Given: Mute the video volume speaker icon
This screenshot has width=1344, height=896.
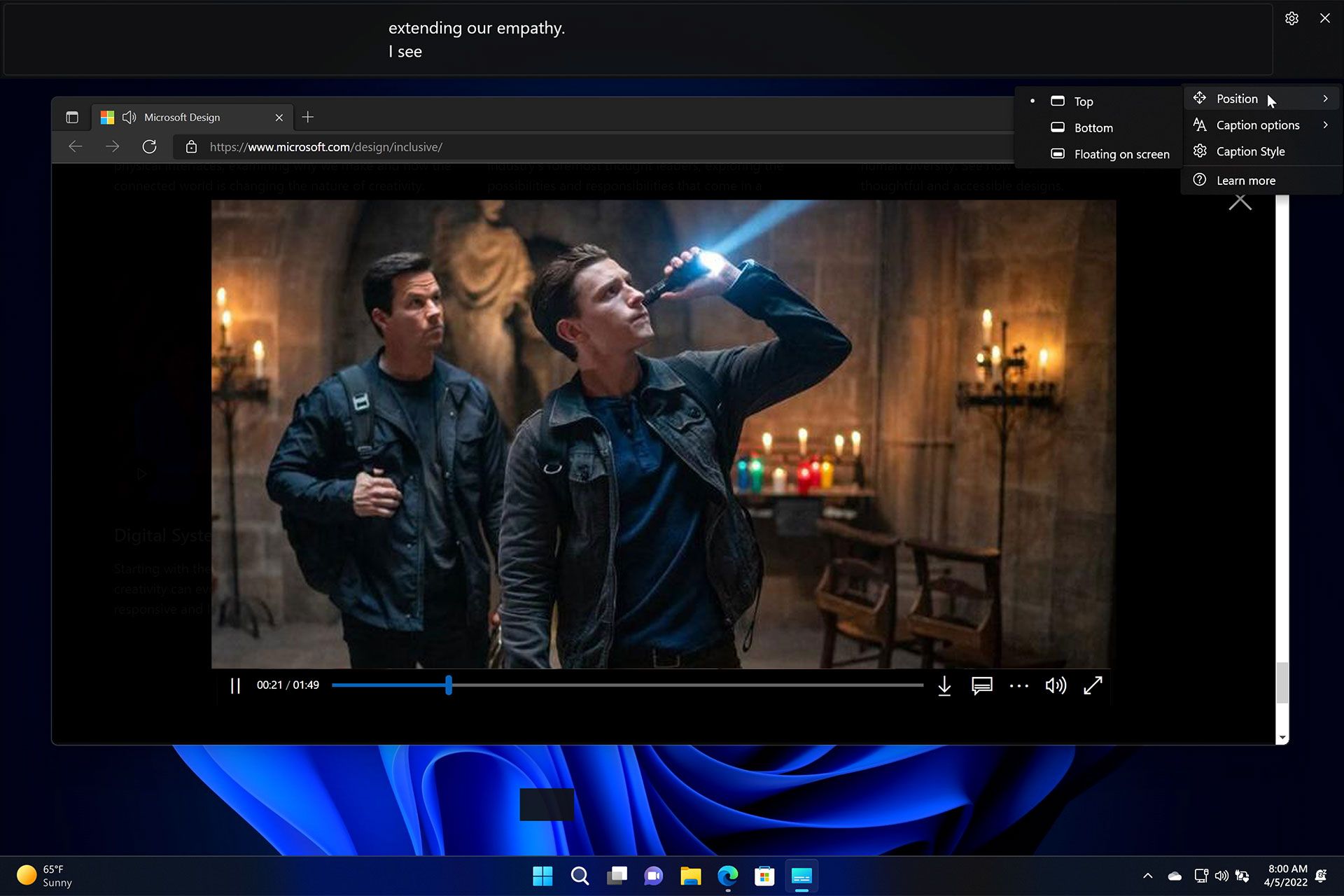Looking at the screenshot, I should point(1055,685).
